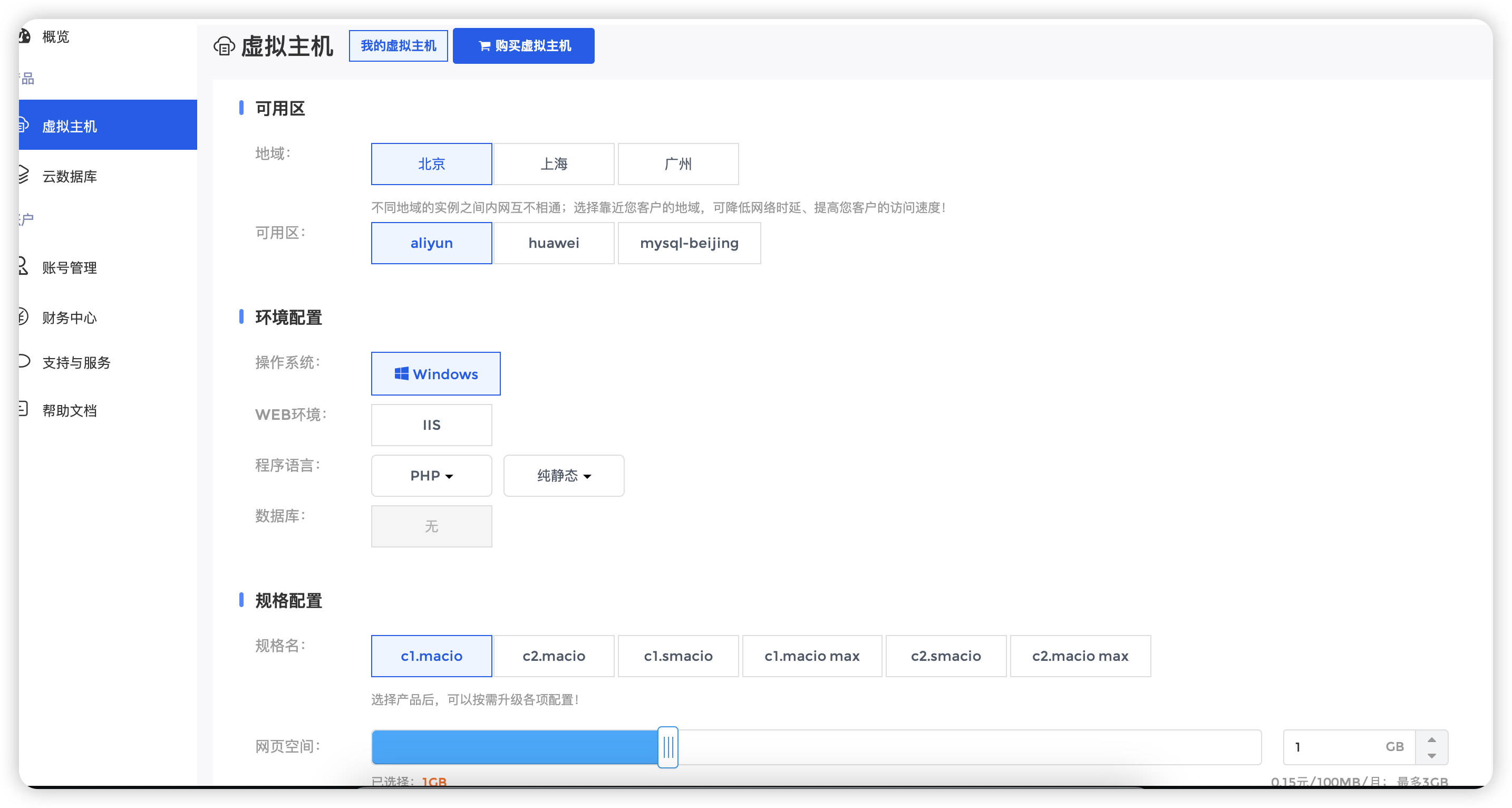Click the 操作系统 label

pyautogui.click(x=288, y=362)
